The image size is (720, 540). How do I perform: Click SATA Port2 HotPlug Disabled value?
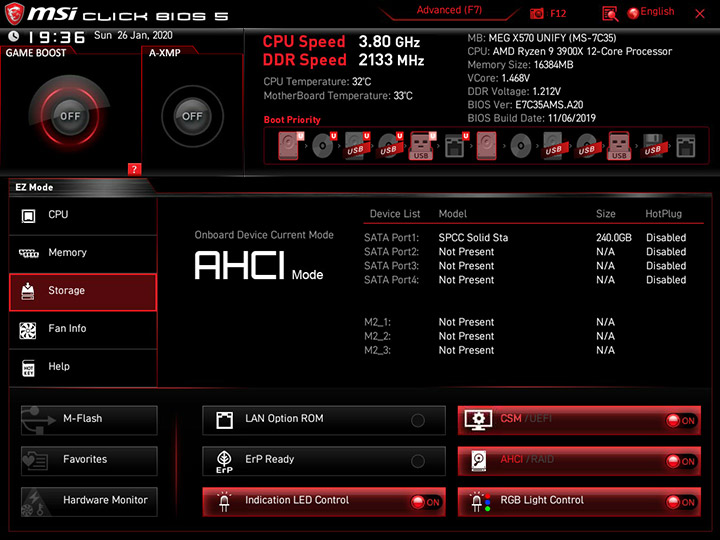click(666, 252)
